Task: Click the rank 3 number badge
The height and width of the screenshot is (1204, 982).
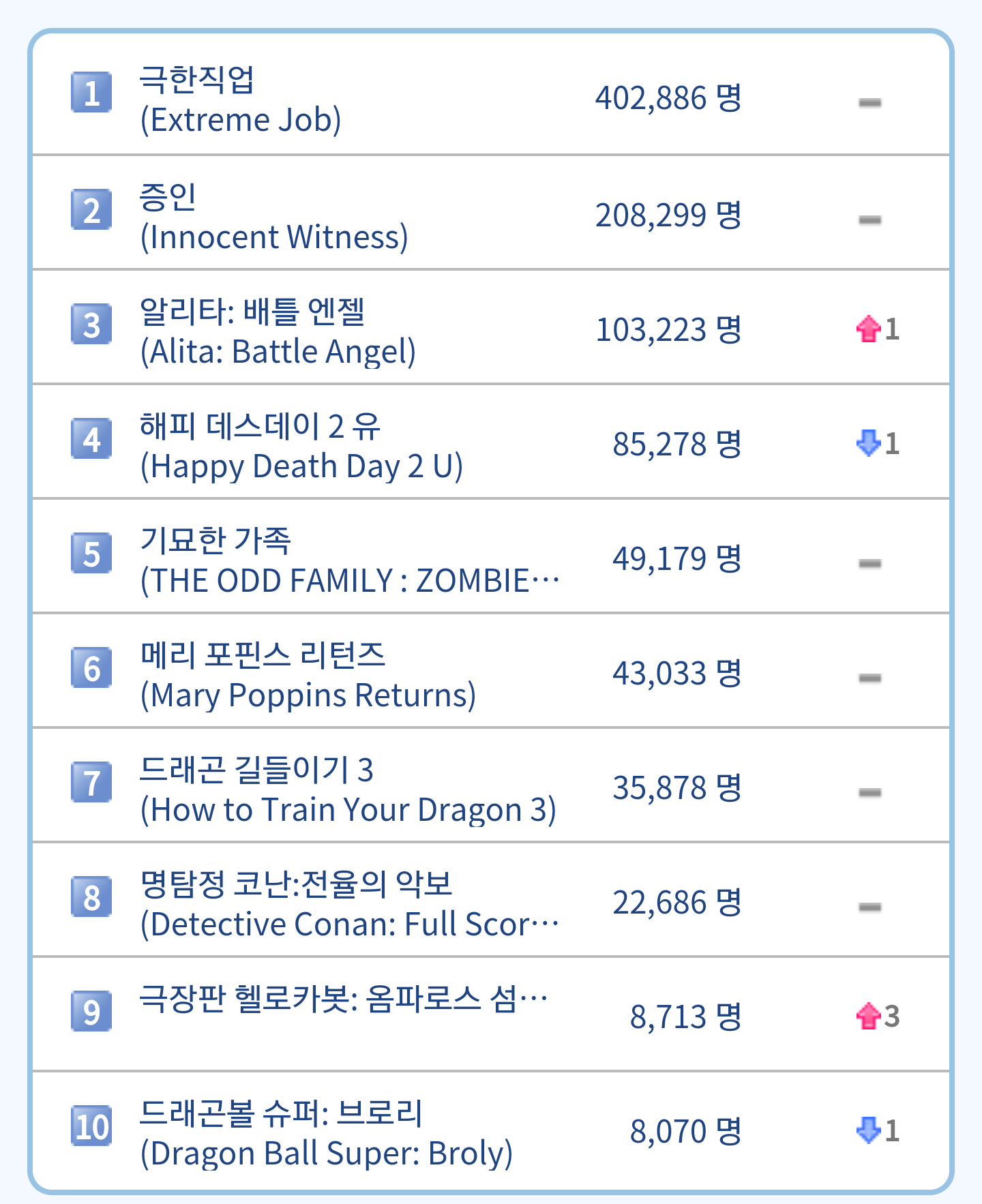Action: [x=91, y=324]
